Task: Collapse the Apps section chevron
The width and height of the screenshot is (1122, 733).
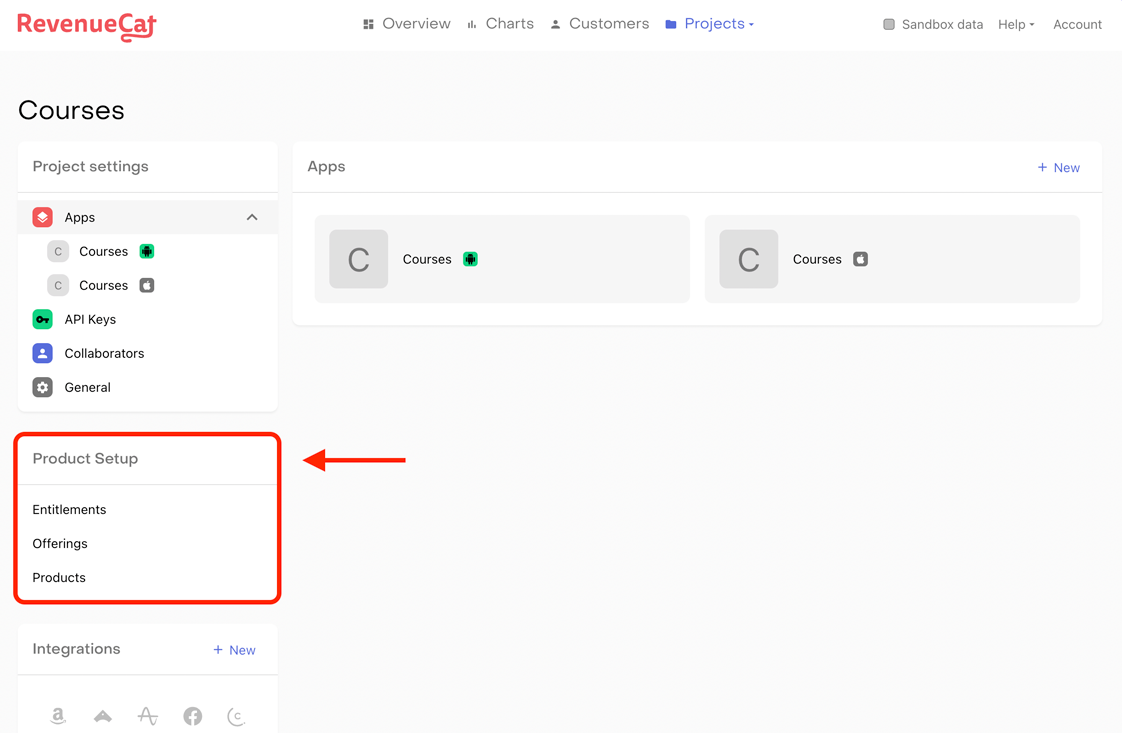Action: tap(252, 217)
